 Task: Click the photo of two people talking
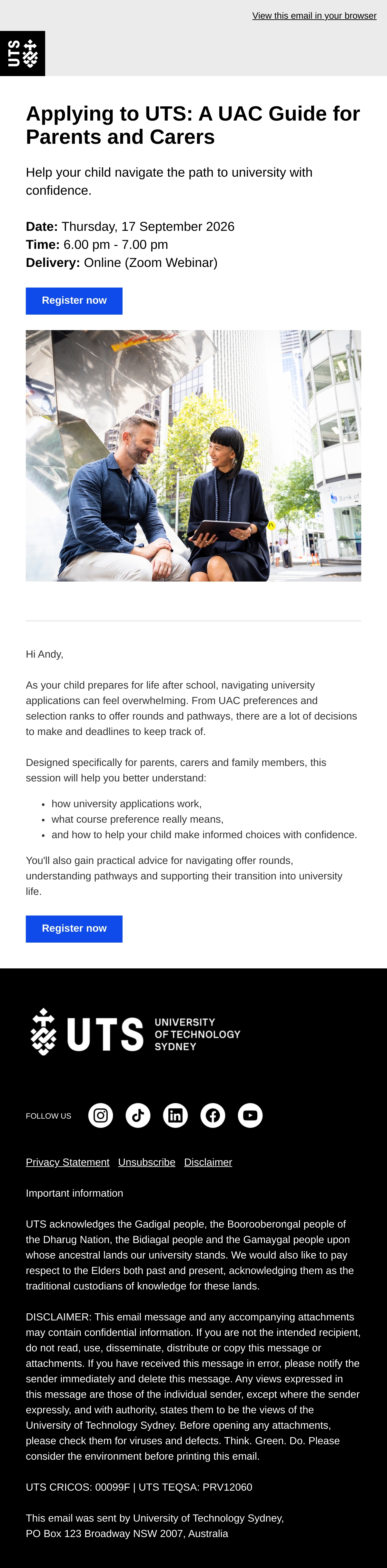[x=193, y=455]
